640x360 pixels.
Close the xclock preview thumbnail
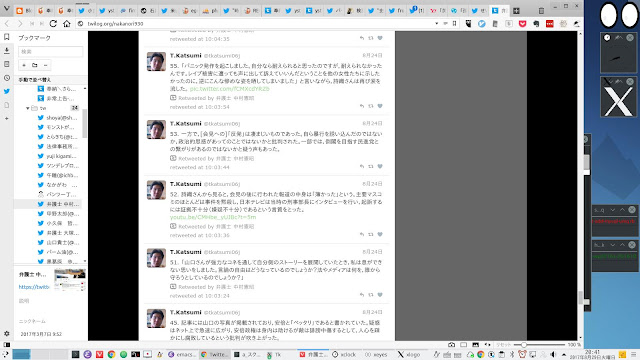pyautogui.click(x=630, y=38)
